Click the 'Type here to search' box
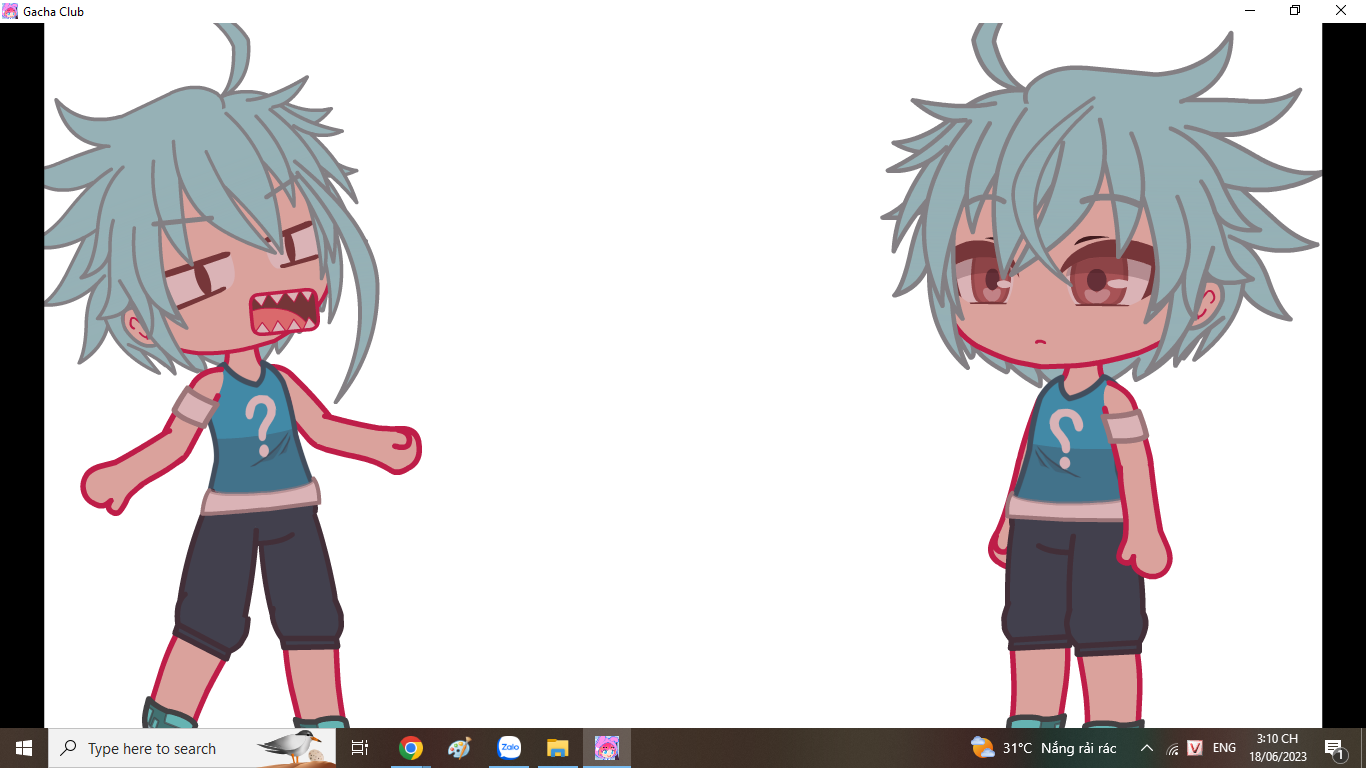1366x768 pixels. pos(190,748)
